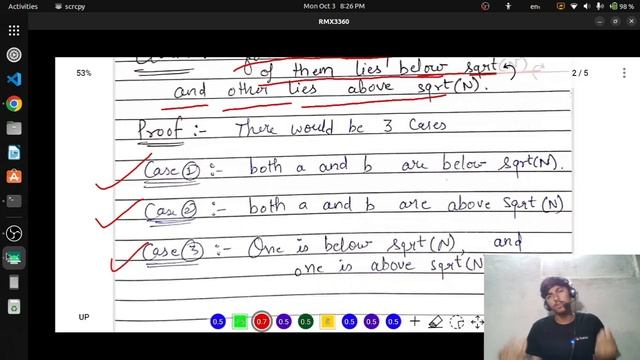Launch Visual Studio Code from dock
This screenshot has width=640, height=360.
point(14,79)
